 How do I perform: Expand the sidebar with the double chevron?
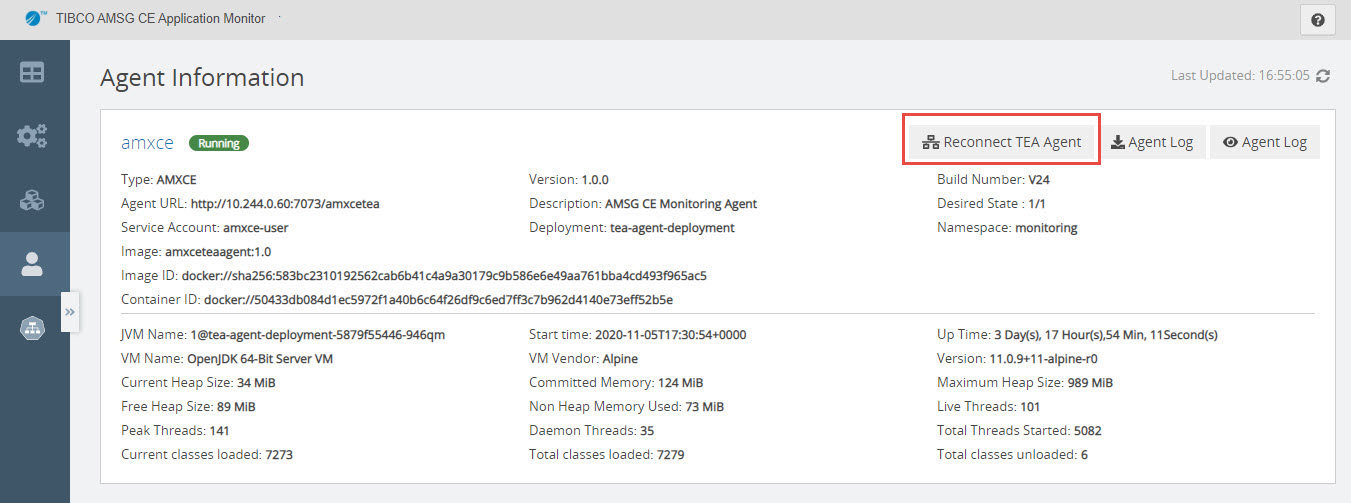coord(70,312)
